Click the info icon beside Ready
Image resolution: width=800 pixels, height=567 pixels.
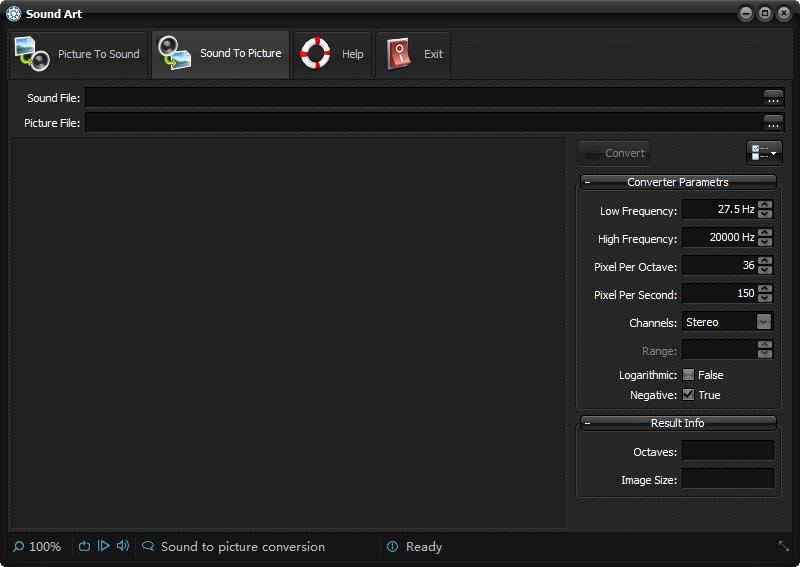(x=392, y=547)
